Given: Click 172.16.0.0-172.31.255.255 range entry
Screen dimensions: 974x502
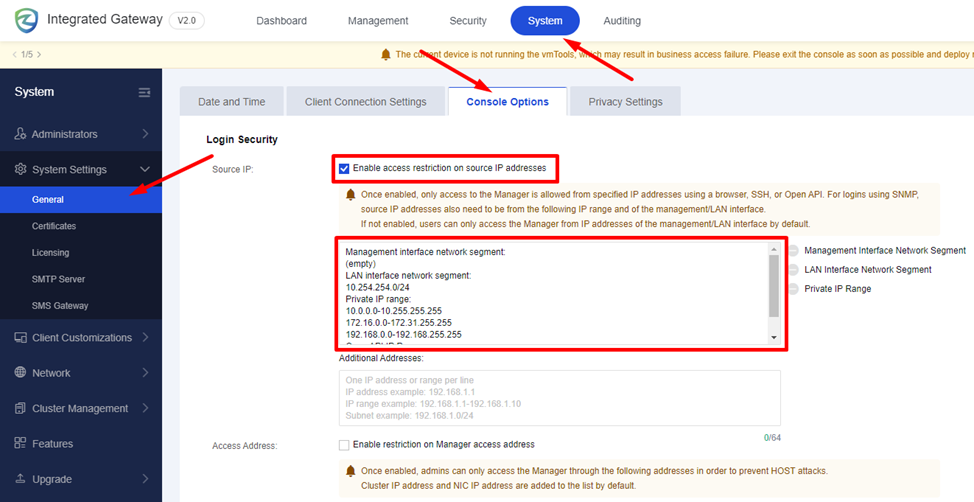Looking at the screenshot, I should [x=398, y=323].
